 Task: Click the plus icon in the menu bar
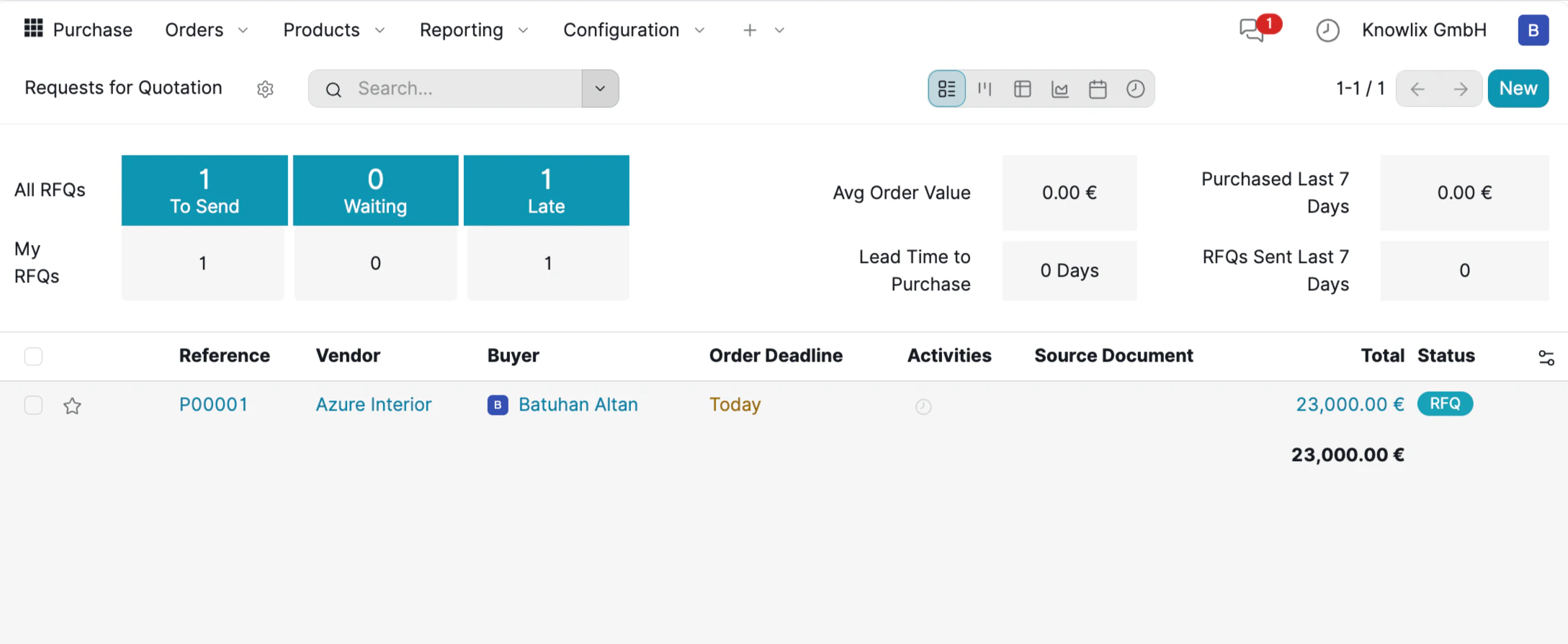point(750,30)
